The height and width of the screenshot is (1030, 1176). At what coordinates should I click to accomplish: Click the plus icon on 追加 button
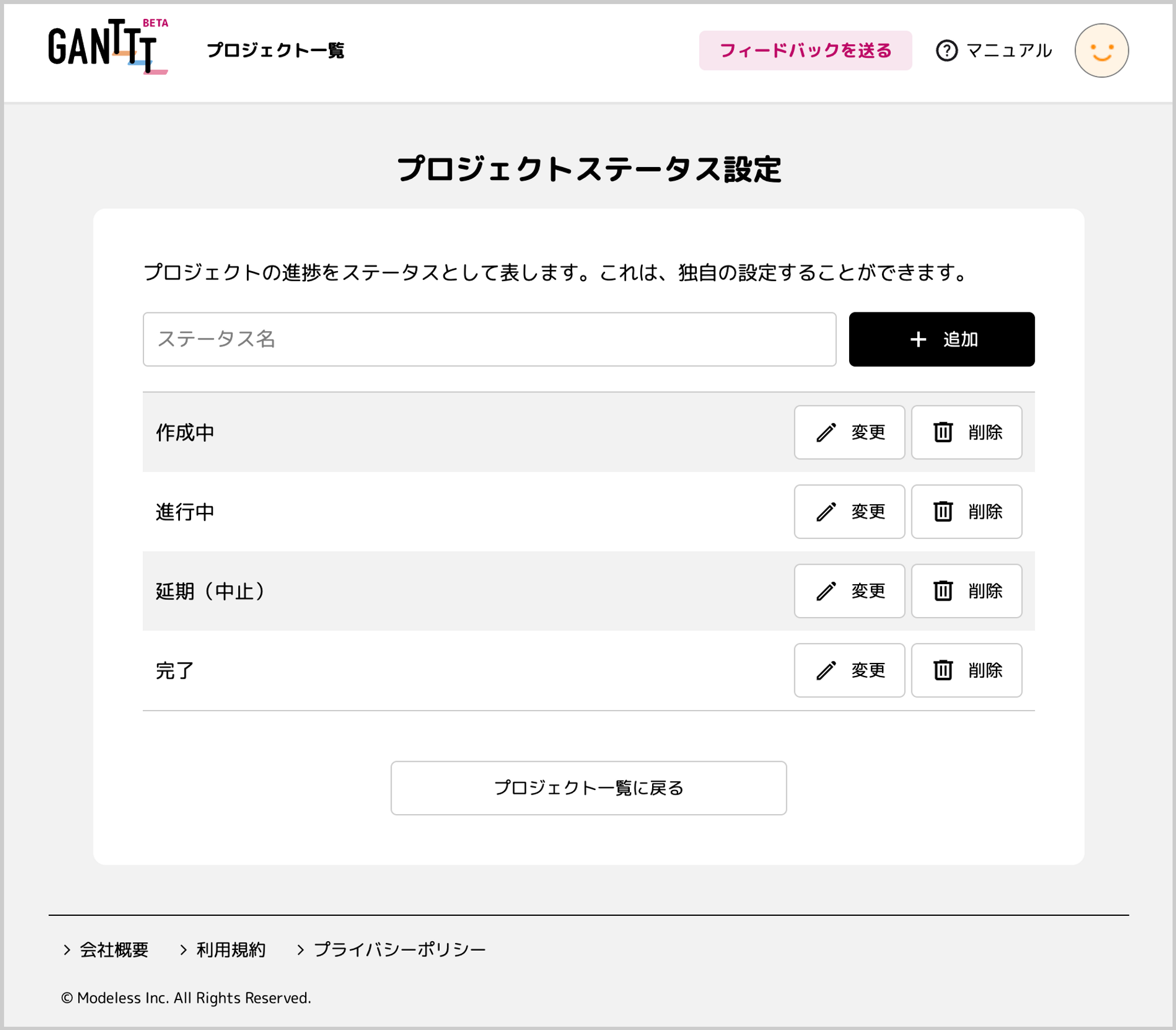(x=918, y=339)
